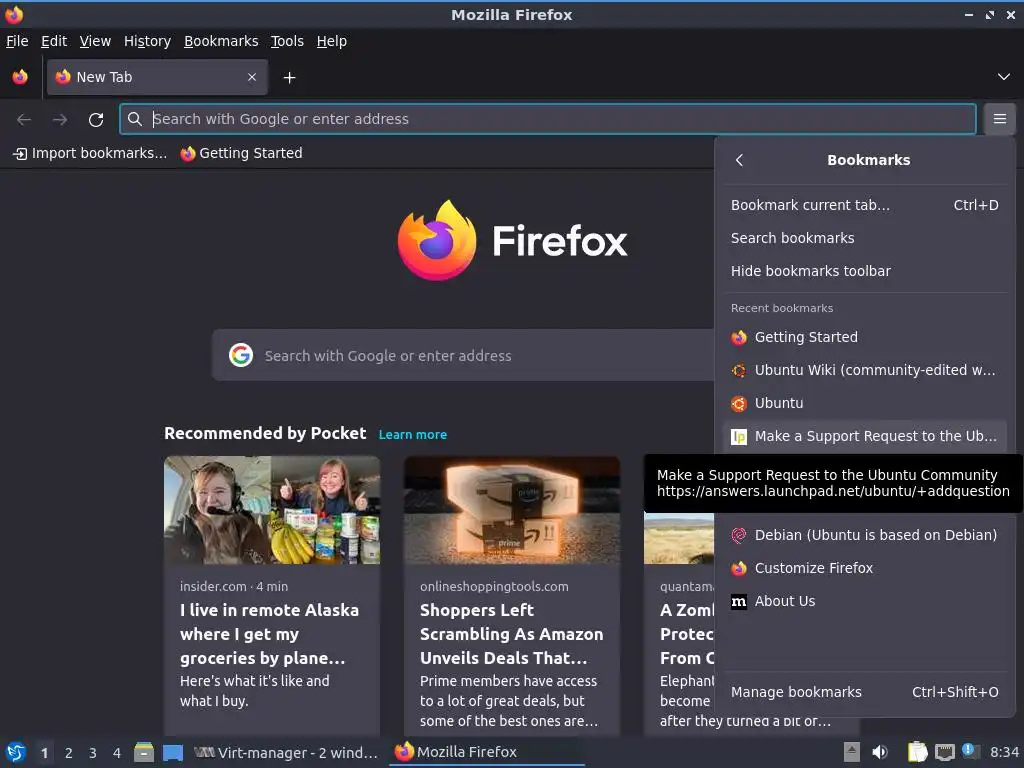Open the Ubuntu Wiki bookmark
The height and width of the screenshot is (768, 1024).
point(865,370)
